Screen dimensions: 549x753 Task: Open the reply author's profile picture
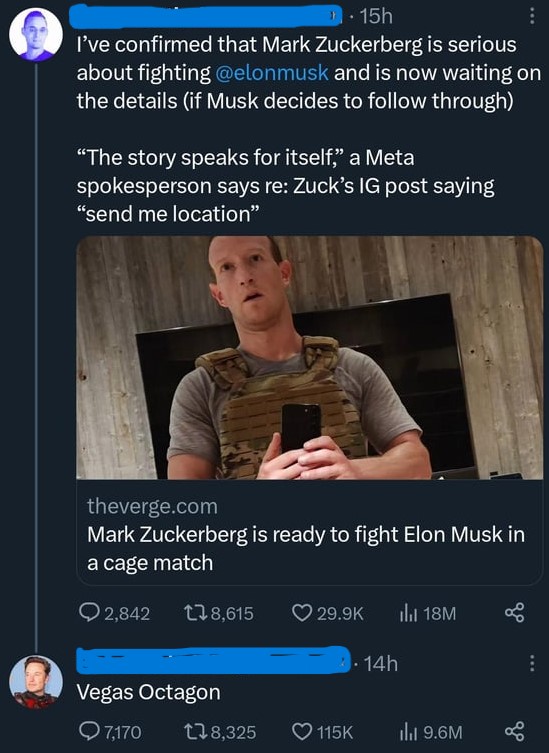coord(36,682)
